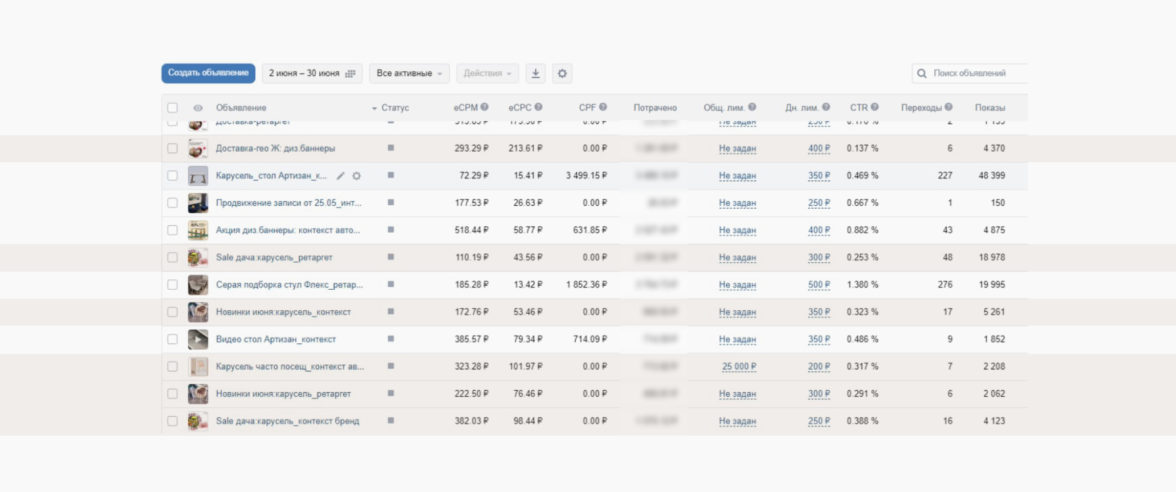
Task: Expand the Действия actions dropdown
Action: [x=488, y=73]
